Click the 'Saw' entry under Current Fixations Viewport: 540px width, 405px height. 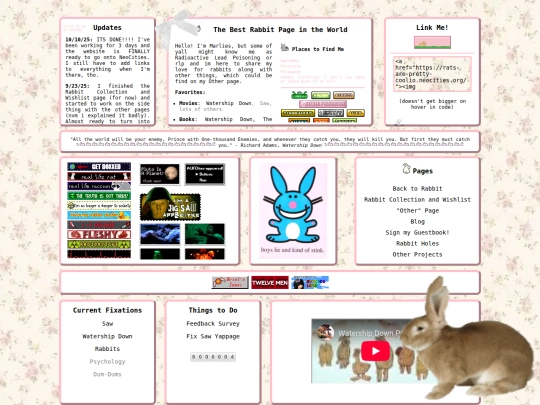click(107, 324)
